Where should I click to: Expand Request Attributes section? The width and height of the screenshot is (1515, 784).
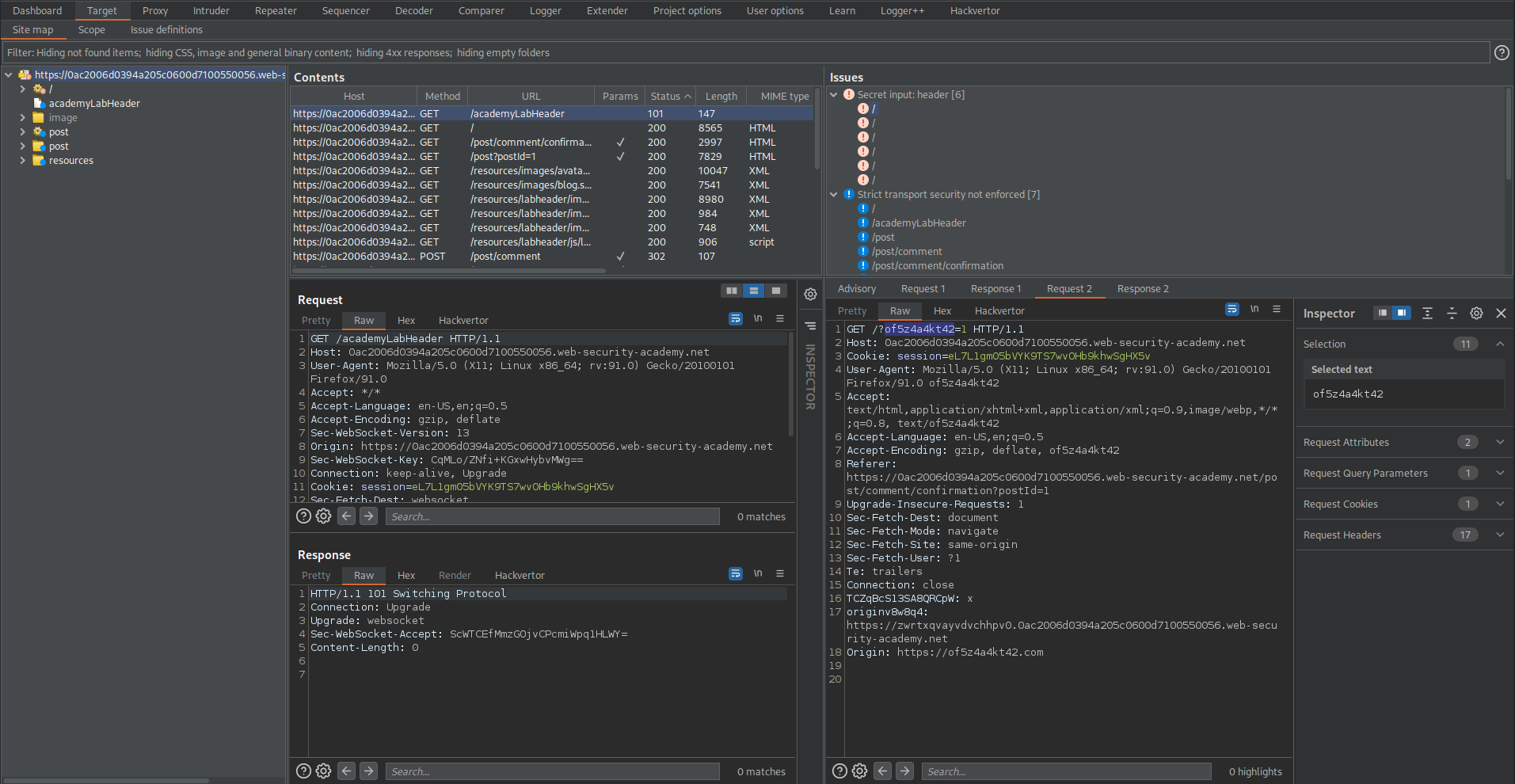[1500, 443]
